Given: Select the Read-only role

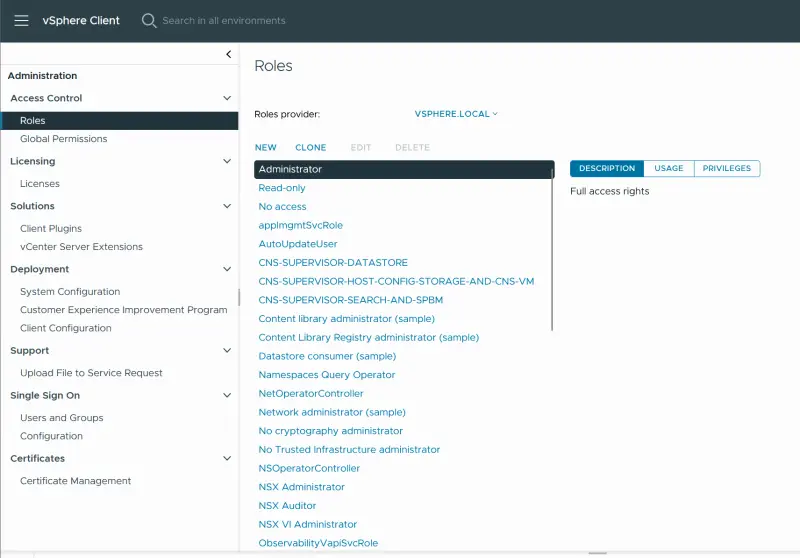Looking at the screenshot, I should (x=282, y=188).
